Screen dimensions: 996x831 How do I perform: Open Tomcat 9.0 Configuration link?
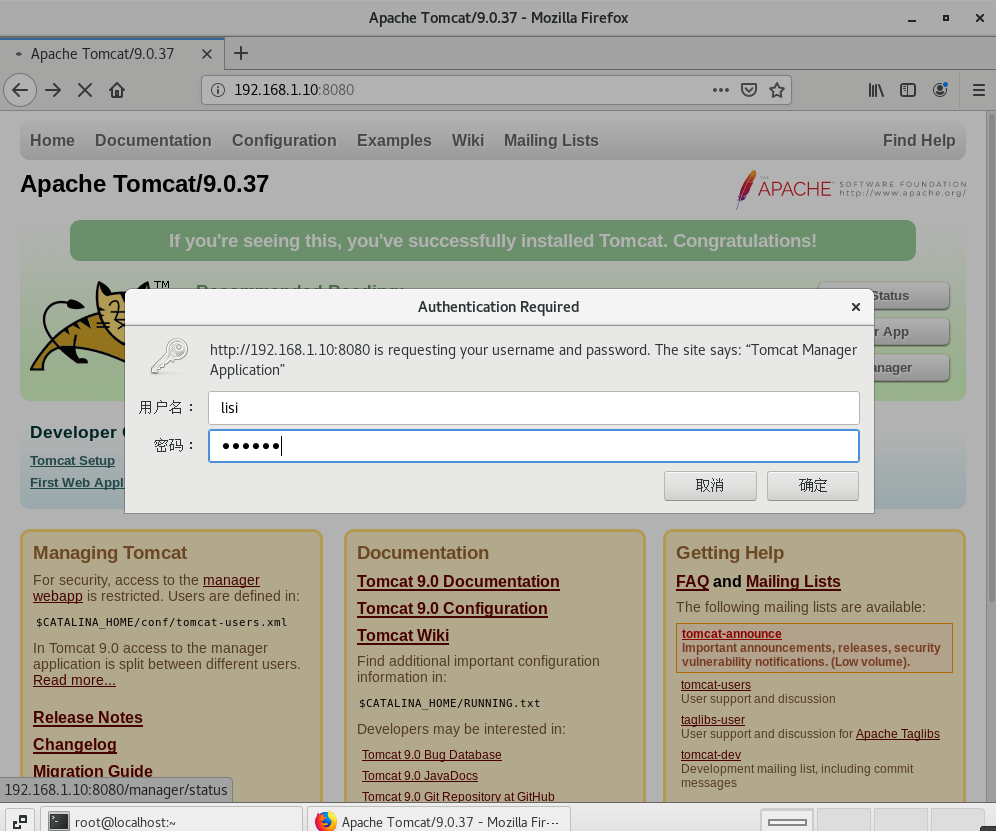(x=452, y=609)
